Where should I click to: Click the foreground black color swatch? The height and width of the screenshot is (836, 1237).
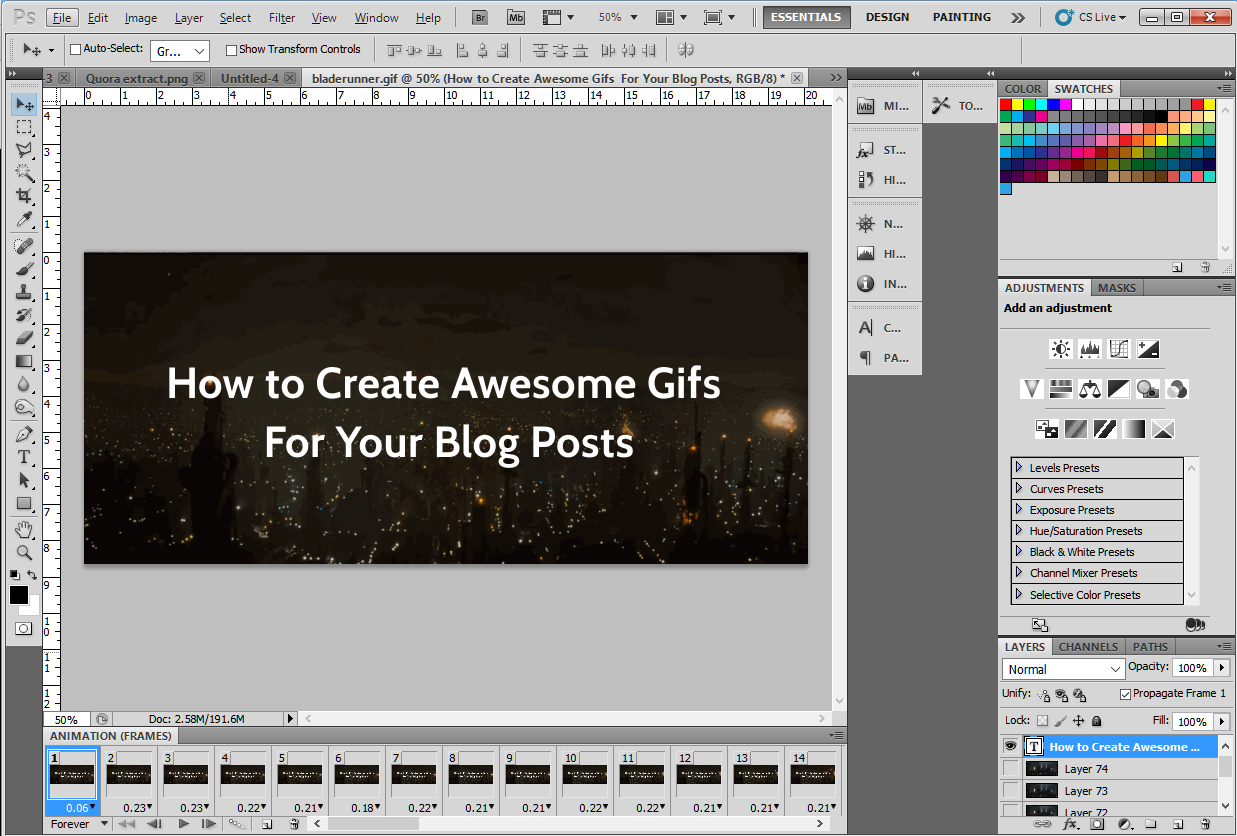18,594
